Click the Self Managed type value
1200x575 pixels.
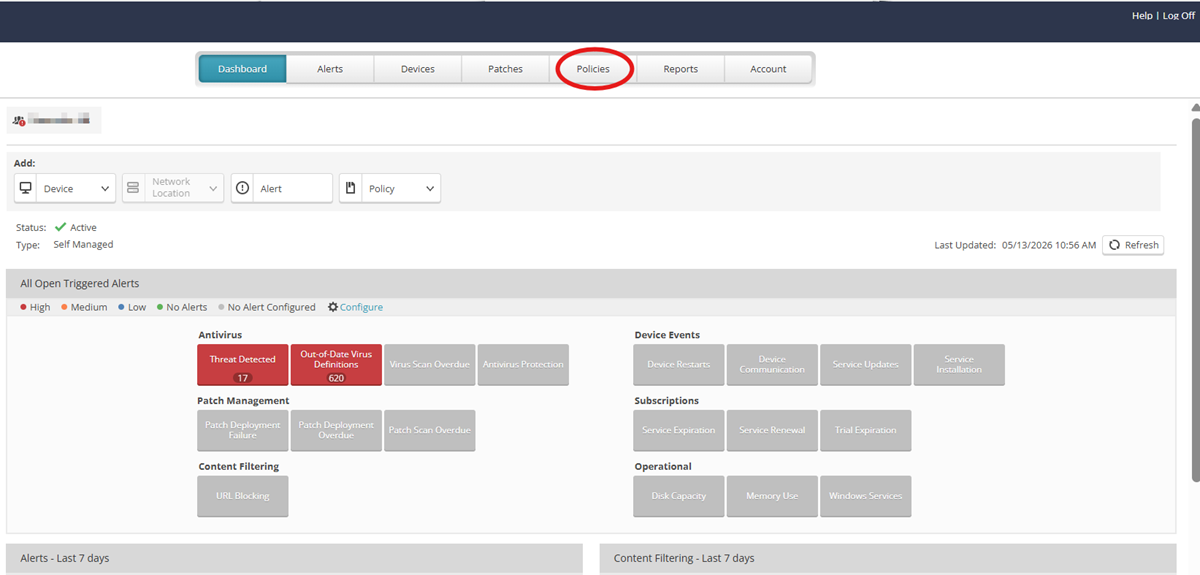click(x=83, y=244)
